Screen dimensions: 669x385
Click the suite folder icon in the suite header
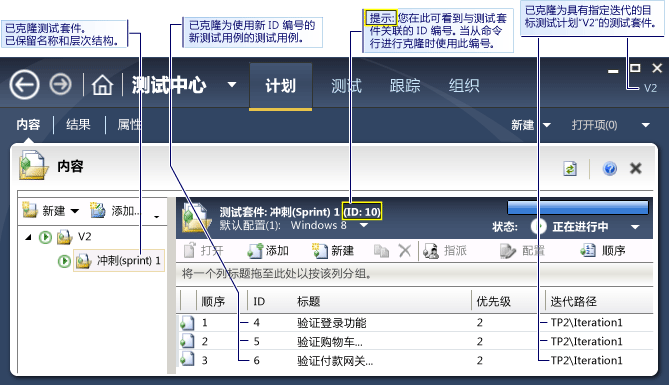(x=196, y=217)
